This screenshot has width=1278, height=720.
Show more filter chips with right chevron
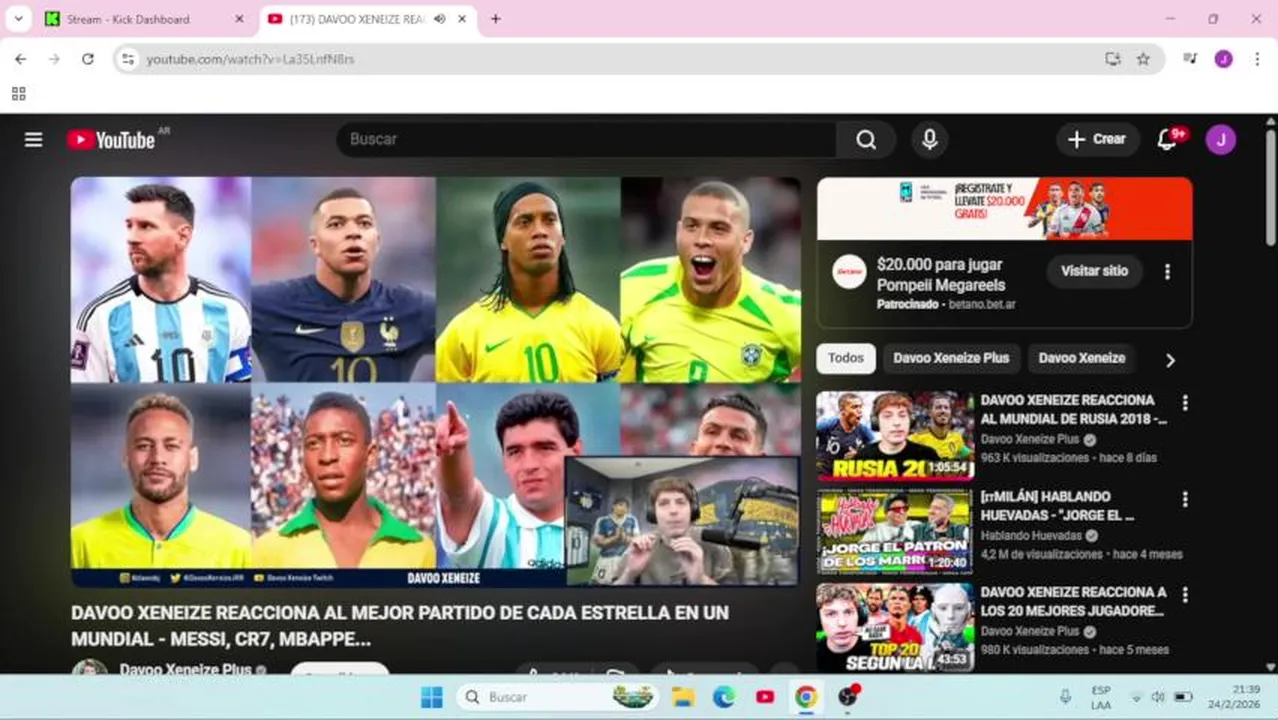click(x=1170, y=360)
